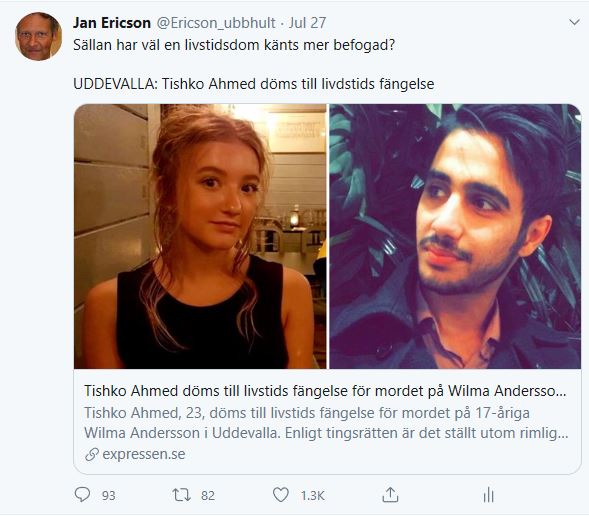
Task: Click the @Ericson_ubbhult handle
Action: (216, 23)
